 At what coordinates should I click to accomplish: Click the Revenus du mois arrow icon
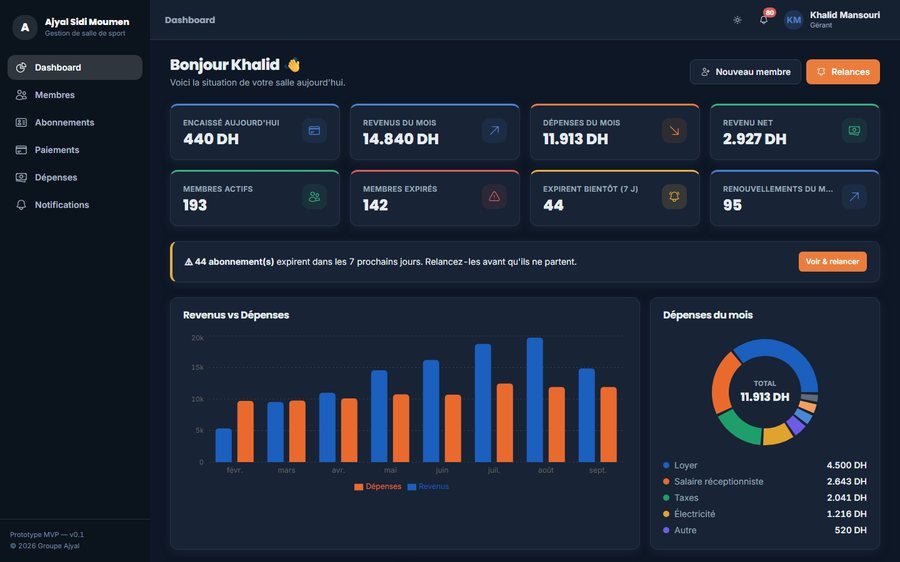494,130
